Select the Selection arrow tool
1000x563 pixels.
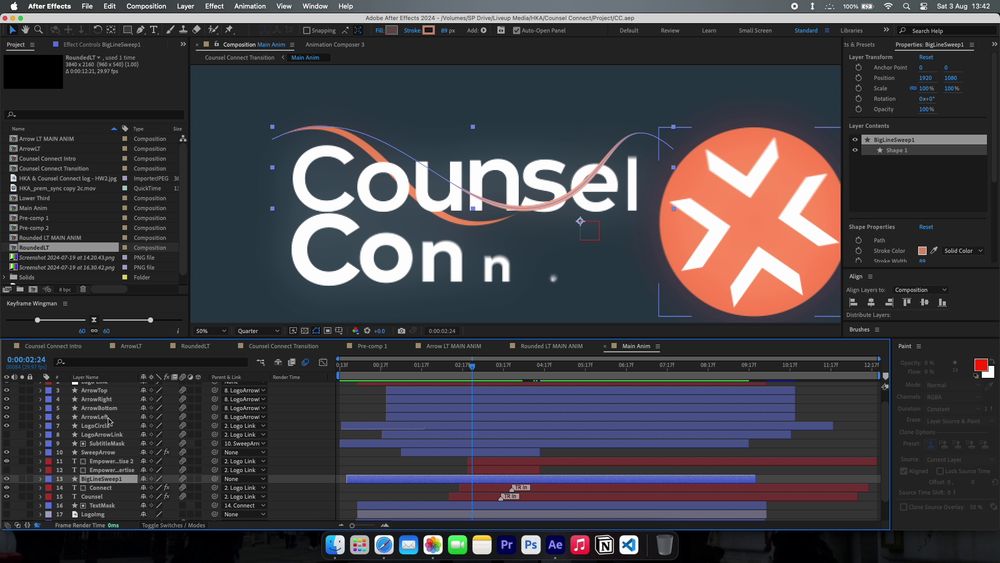[x=12, y=30]
